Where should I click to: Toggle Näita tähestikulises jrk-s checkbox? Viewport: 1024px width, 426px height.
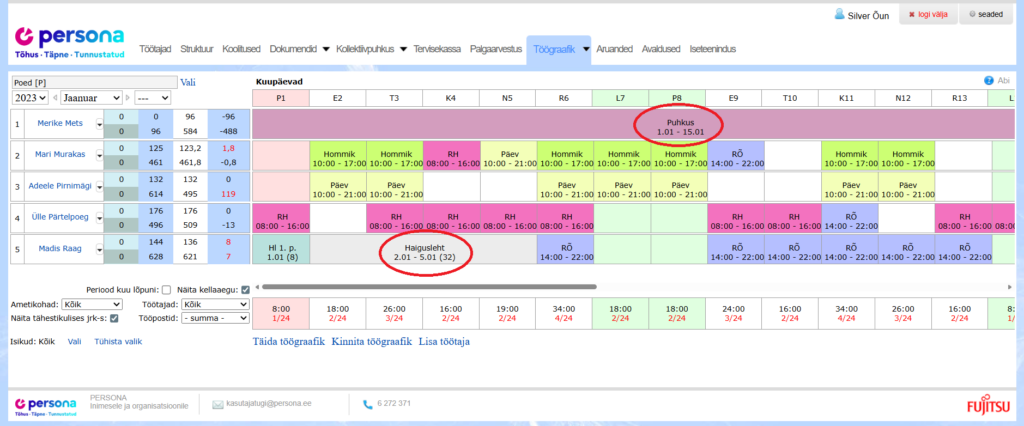[x=113, y=318]
